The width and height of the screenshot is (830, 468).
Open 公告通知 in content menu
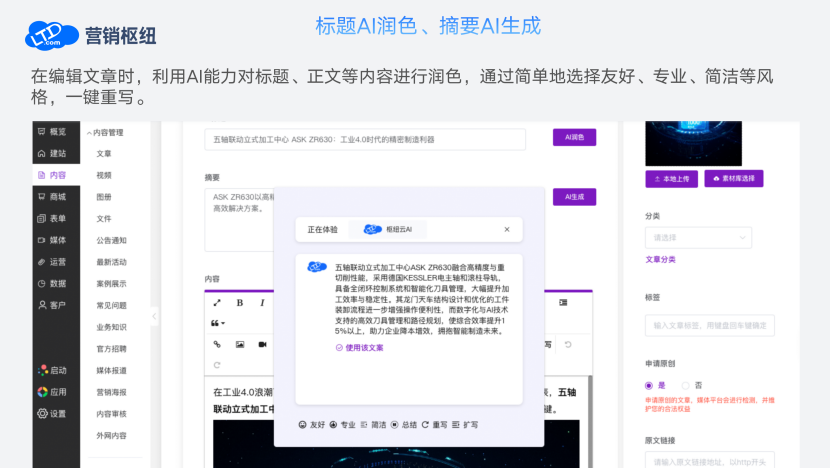coord(111,240)
